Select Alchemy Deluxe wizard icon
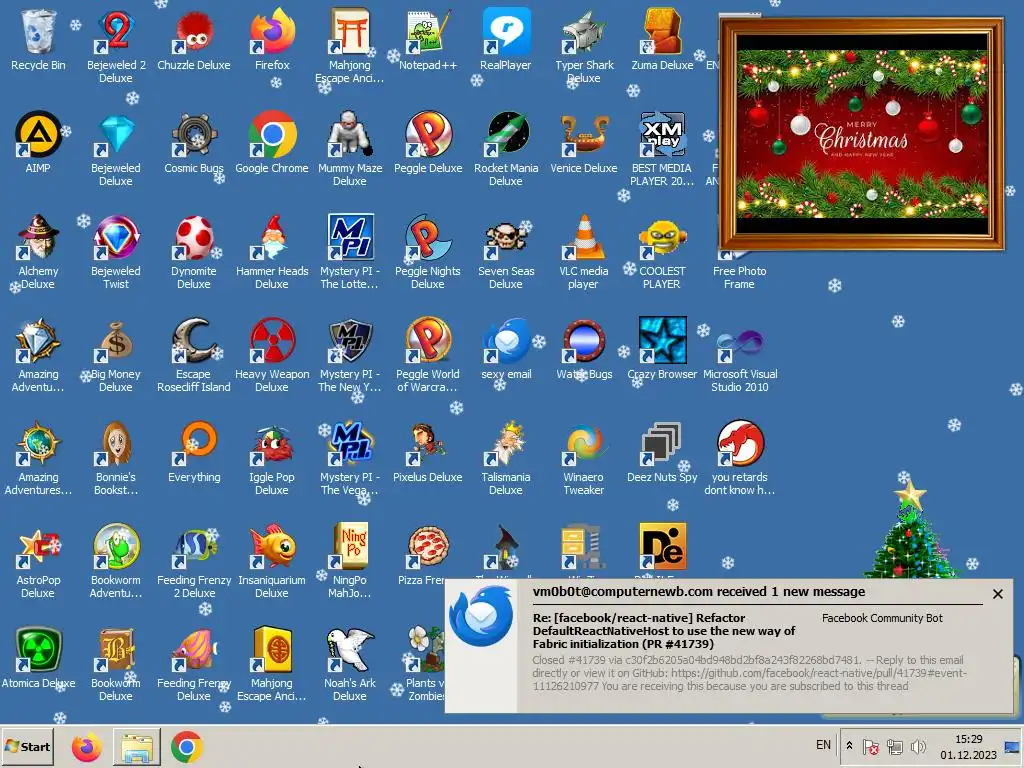 (38, 237)
